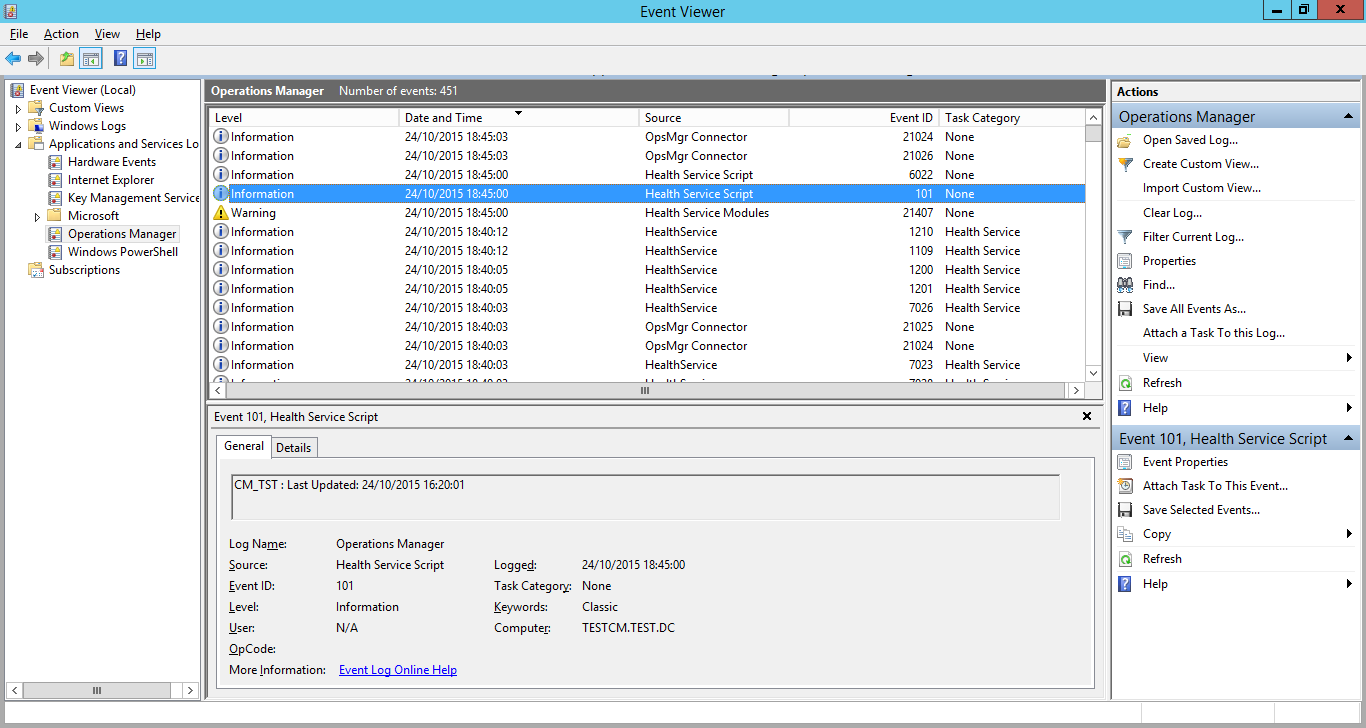Sort events by the Level column header
The height and width of the screenshot is (728, 1366).
pyautogui.click(x=304, y=118)
